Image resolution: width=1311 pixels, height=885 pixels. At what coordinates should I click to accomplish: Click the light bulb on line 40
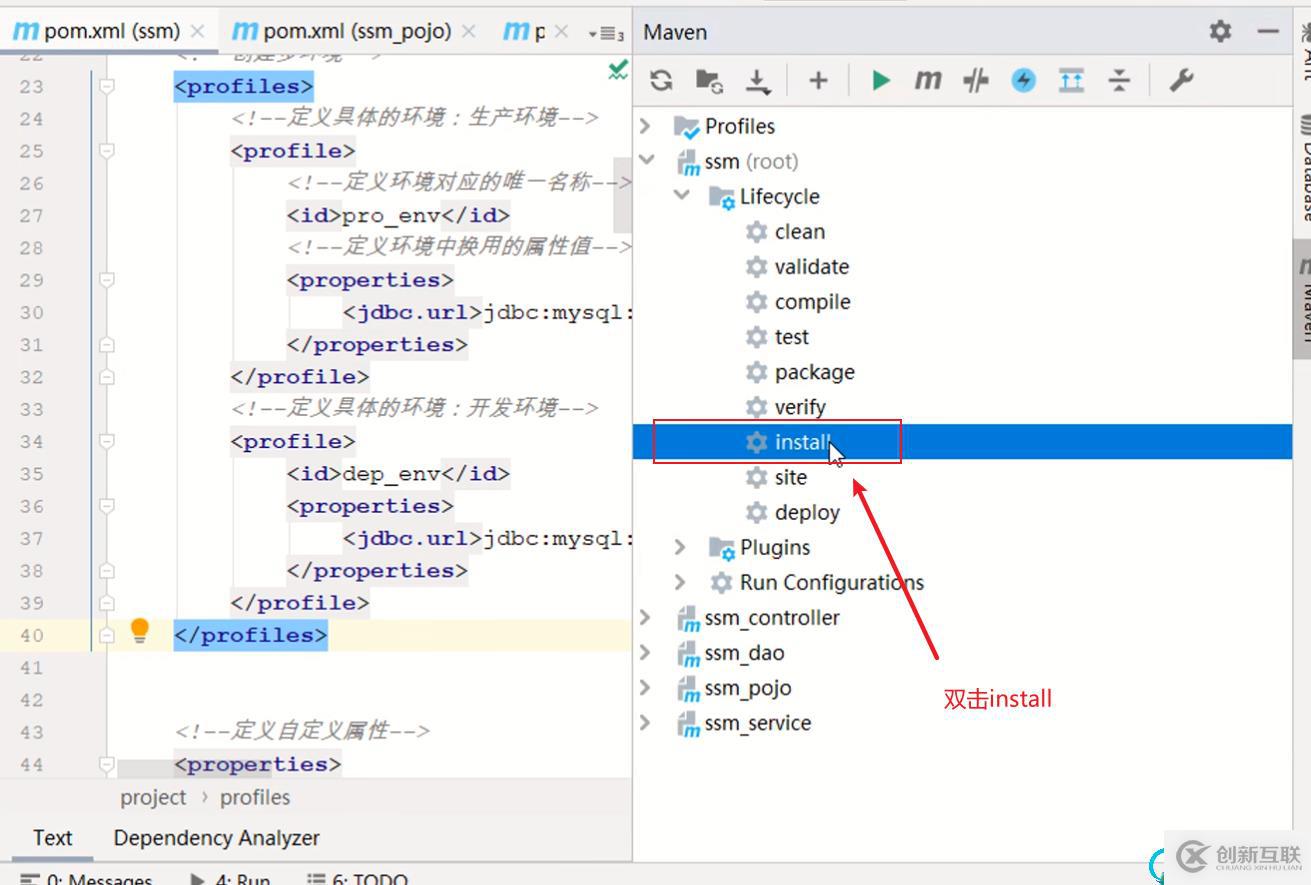140,630
